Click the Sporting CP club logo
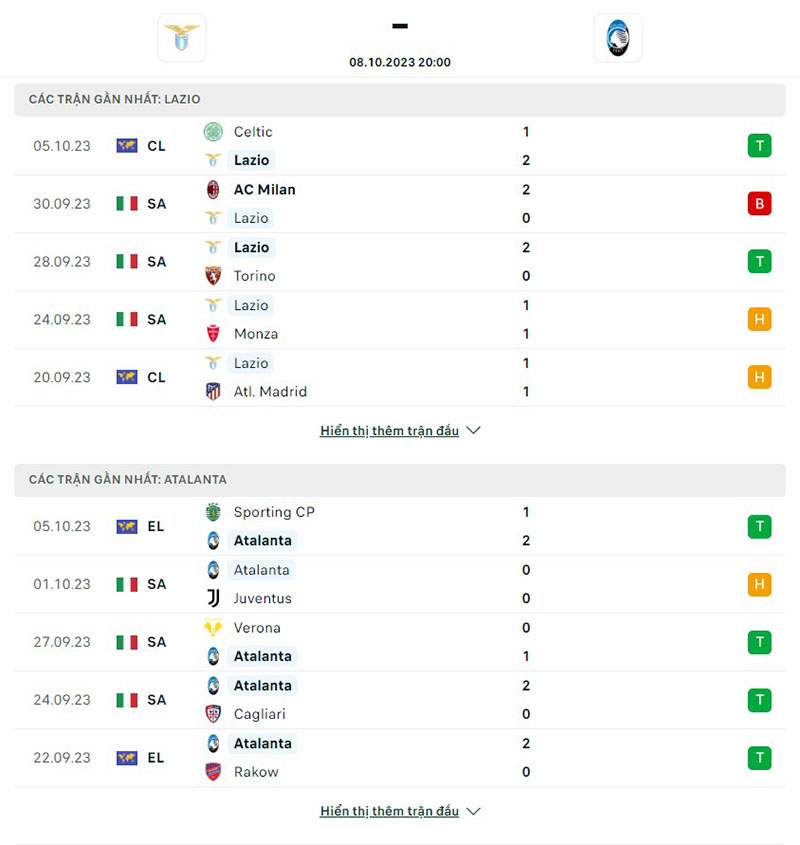Screen dimensions: 800x845 (x=213, y=512)
